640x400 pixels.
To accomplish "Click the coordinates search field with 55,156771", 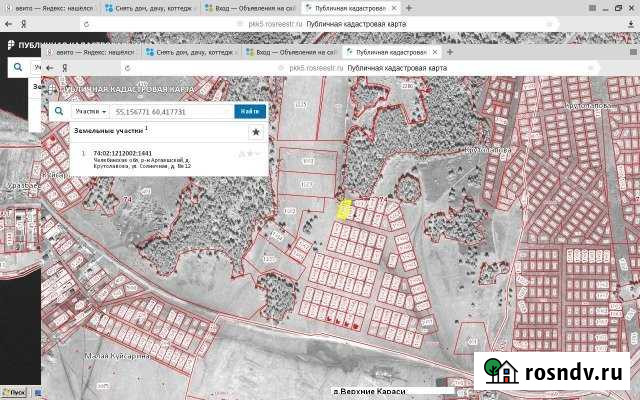I will [172, 112].
